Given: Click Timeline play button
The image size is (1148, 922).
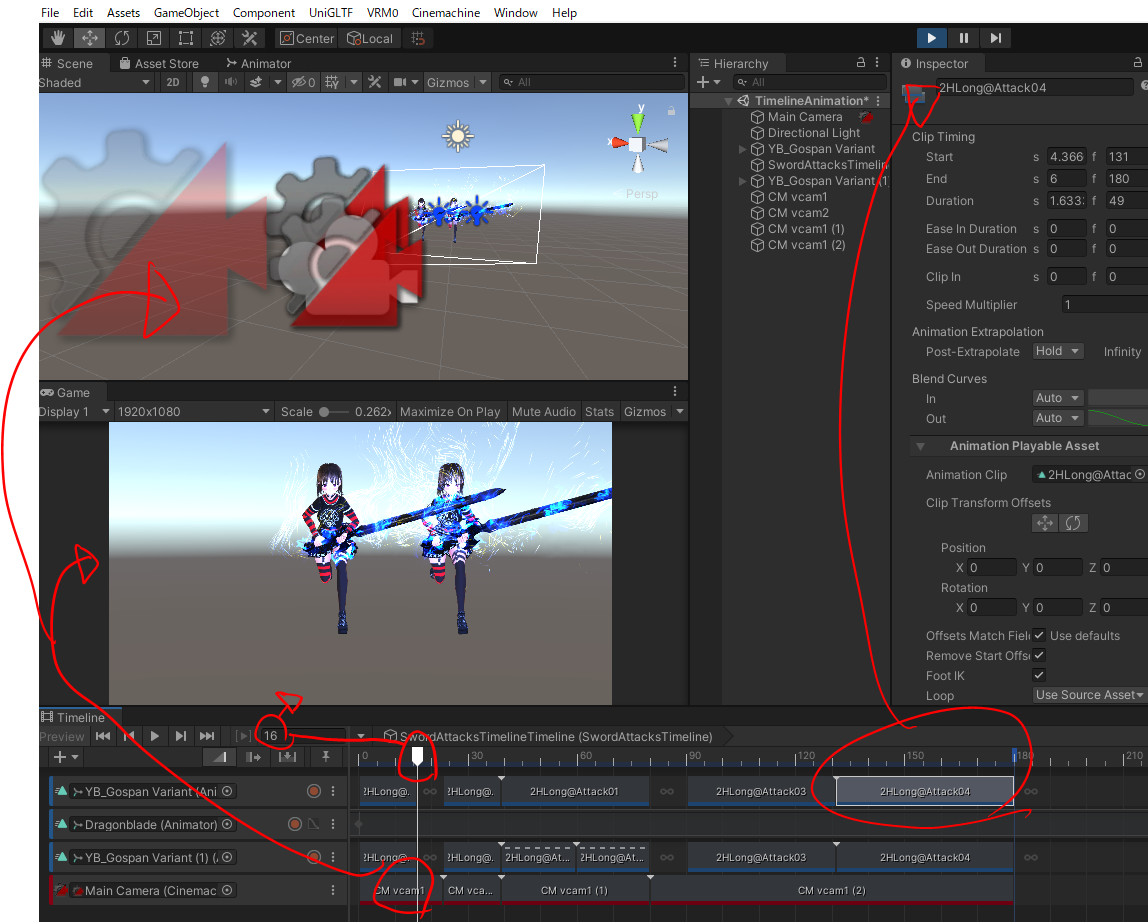Looking at the screenshot, I should pos(154,736).
